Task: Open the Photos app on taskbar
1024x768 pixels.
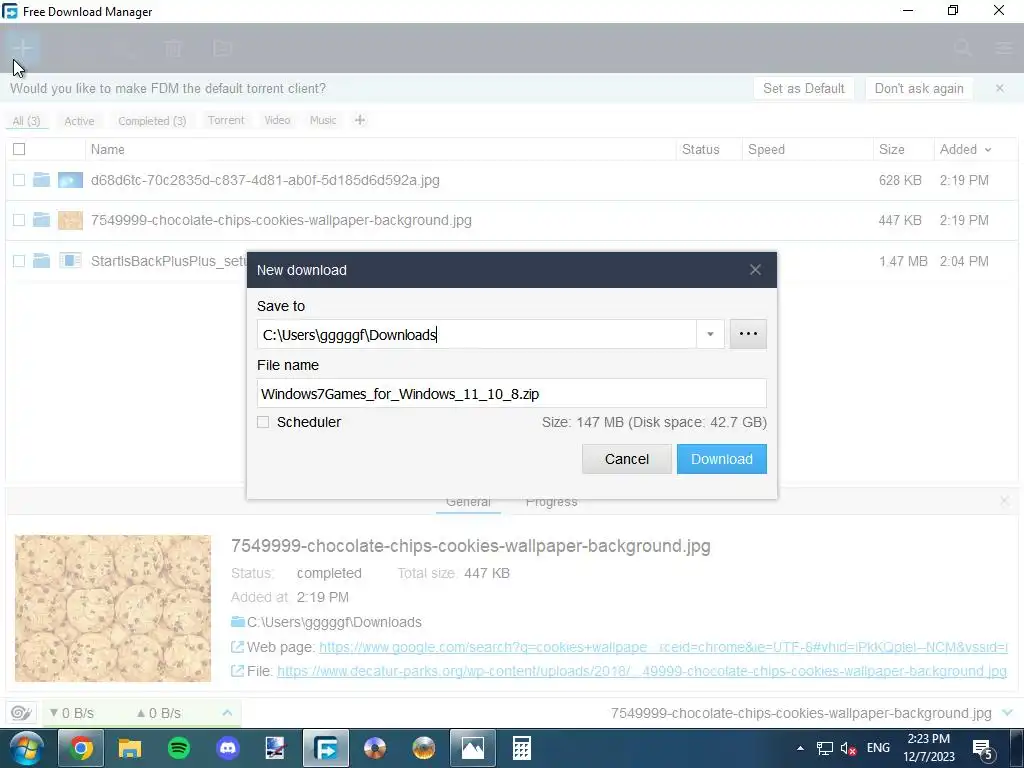Action: [472, 748]
